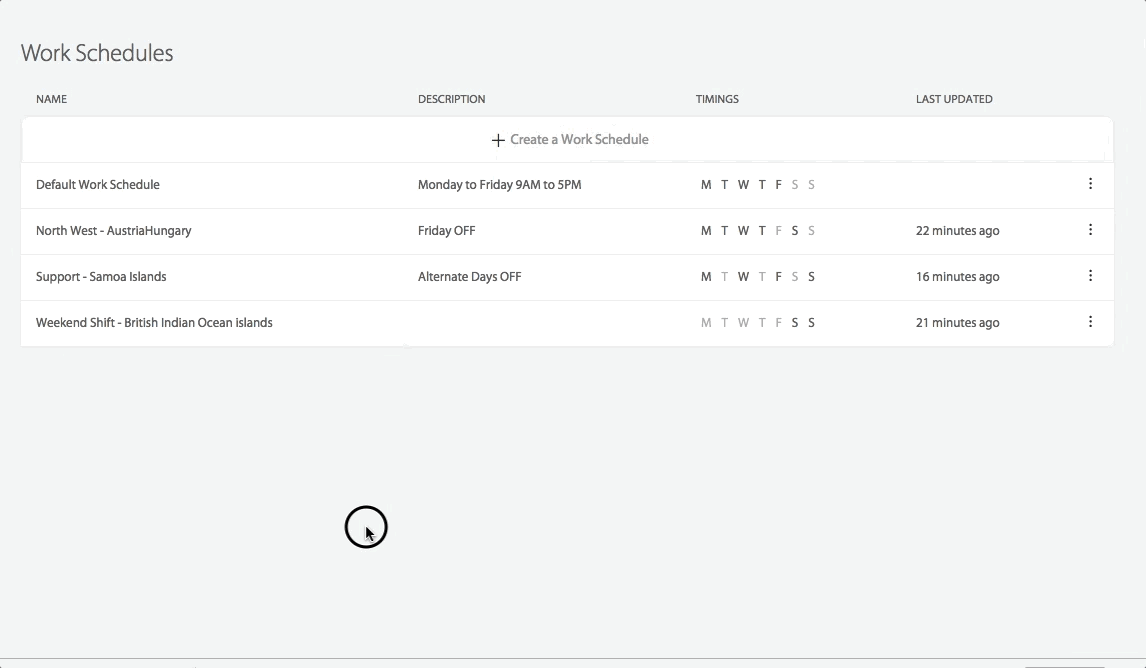
Task: Open three-dot menu for Weekend Shift row
Action: click(x=1090, y=322)
